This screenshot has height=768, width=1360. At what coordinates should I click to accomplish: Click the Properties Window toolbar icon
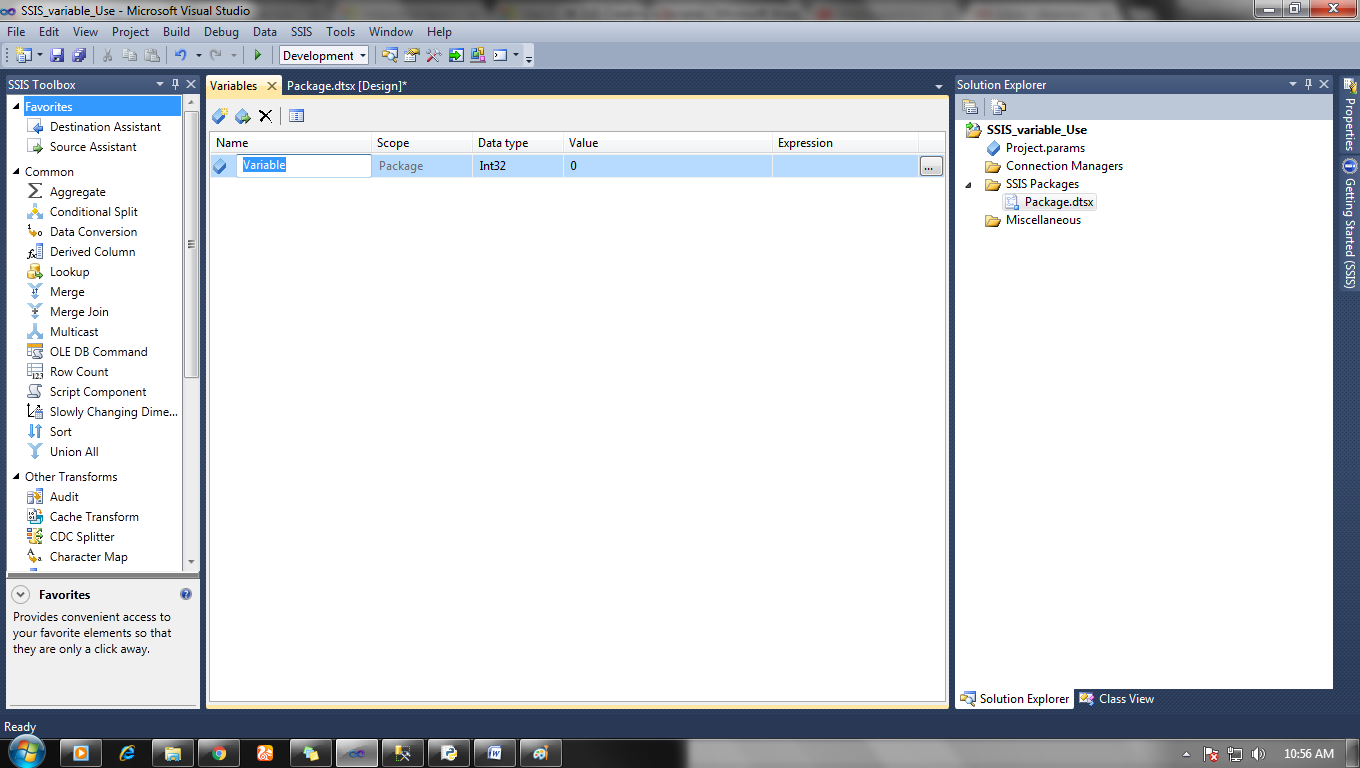tap(412, 55)
